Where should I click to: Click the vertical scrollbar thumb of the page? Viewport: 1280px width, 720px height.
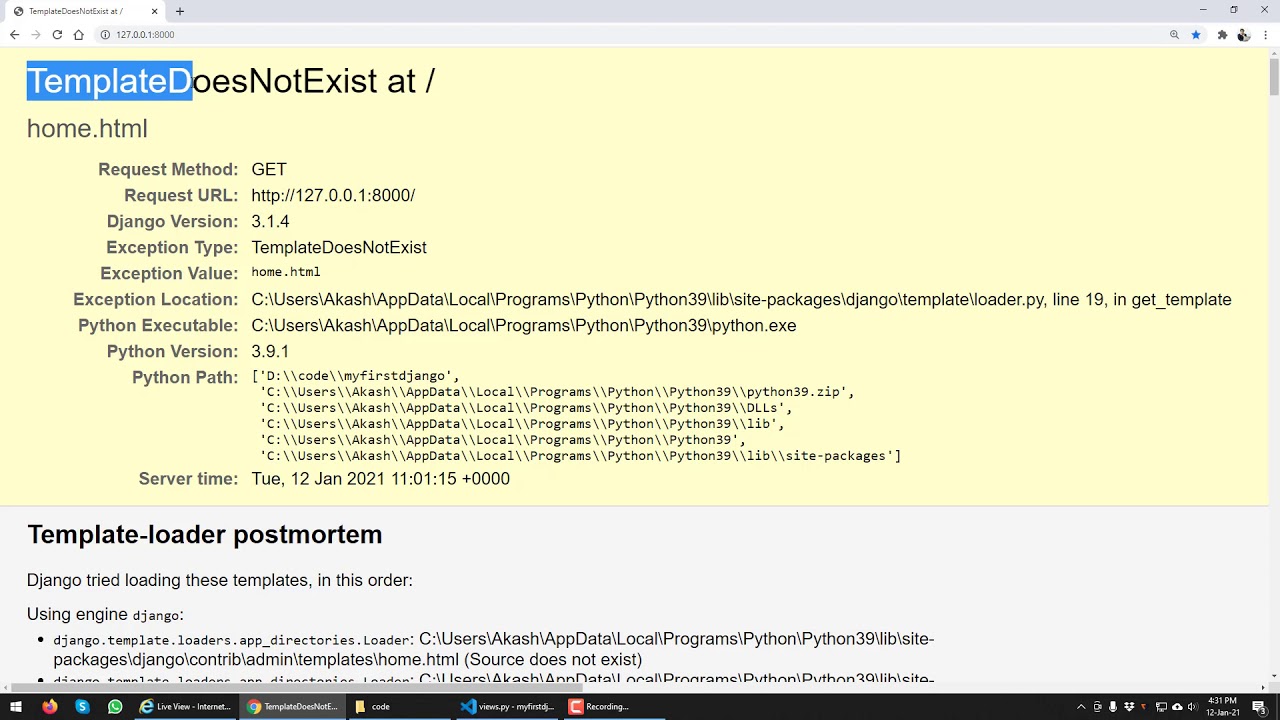1274,77
